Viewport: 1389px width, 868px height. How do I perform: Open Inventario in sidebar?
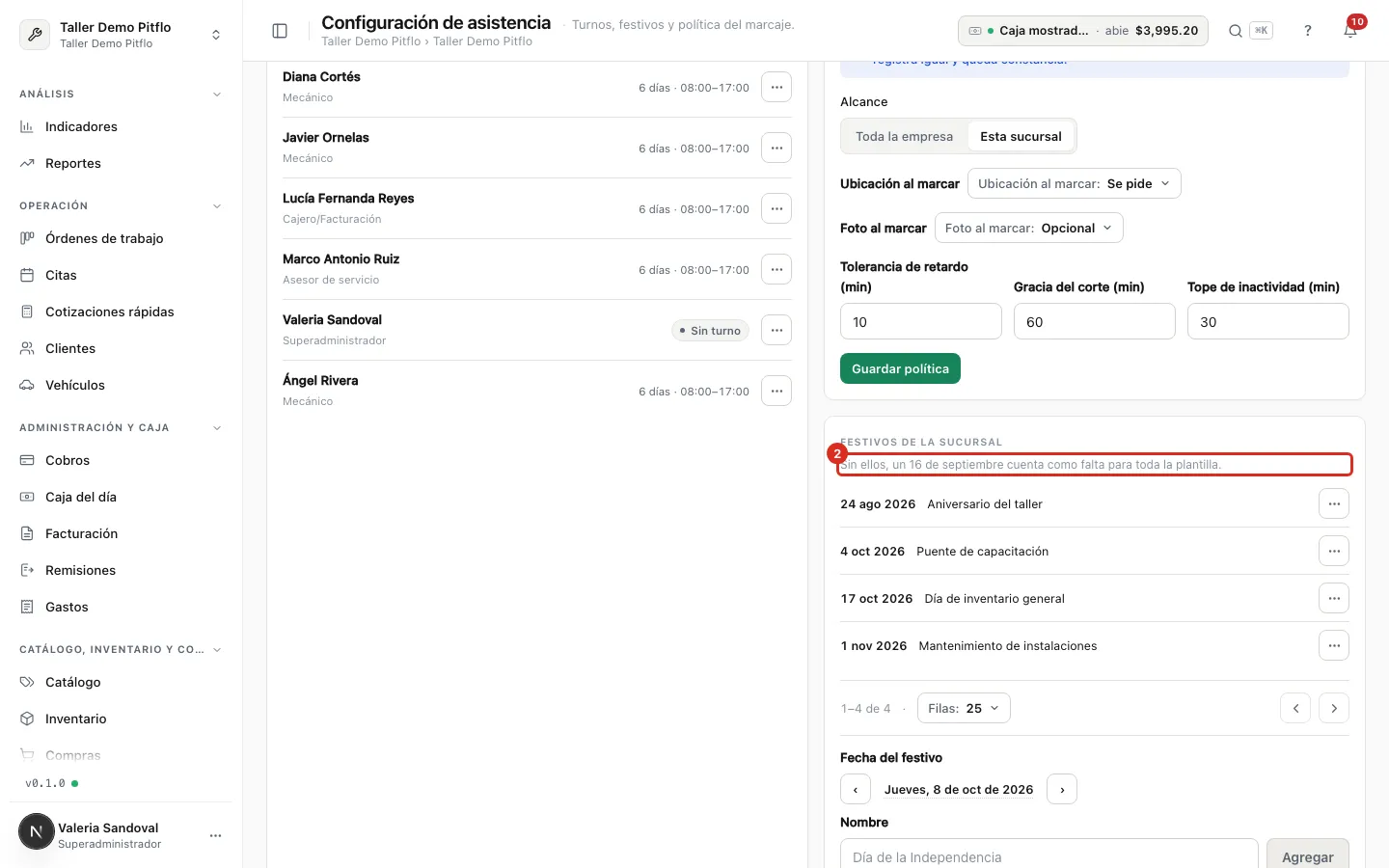pos(122,719)
